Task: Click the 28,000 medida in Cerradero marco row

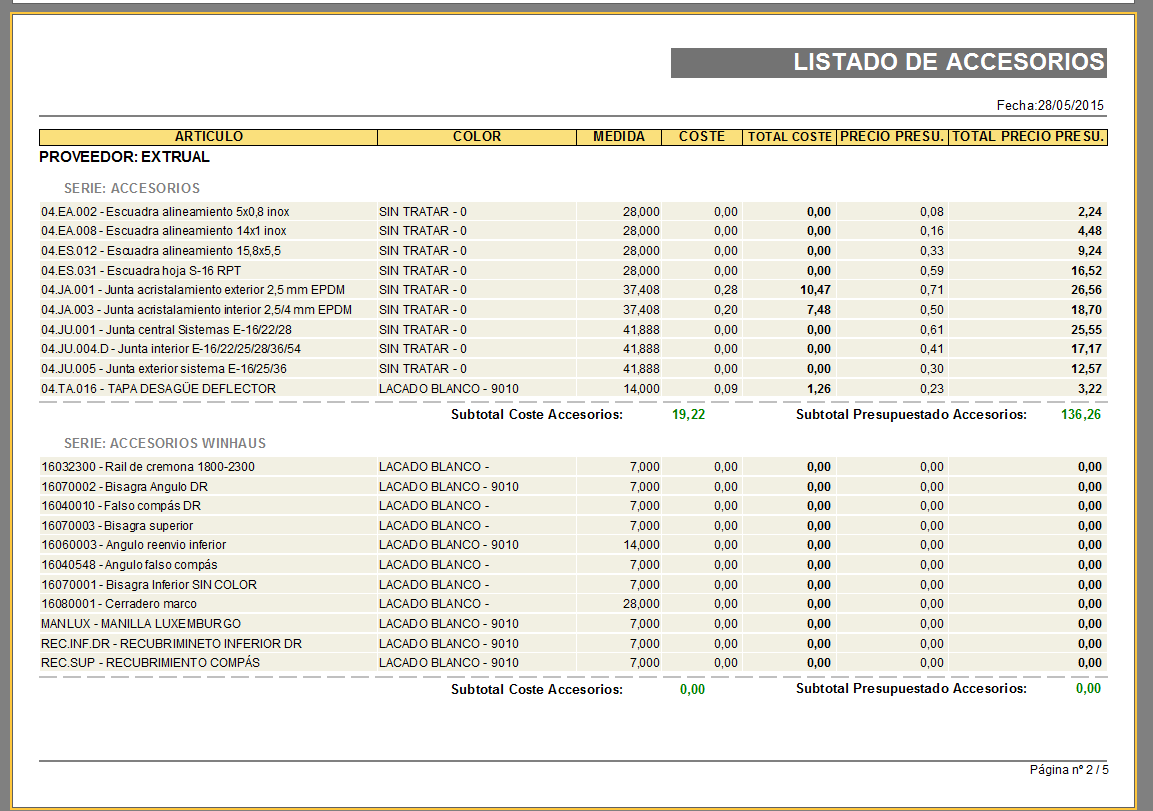Action: tap(641, 604)
